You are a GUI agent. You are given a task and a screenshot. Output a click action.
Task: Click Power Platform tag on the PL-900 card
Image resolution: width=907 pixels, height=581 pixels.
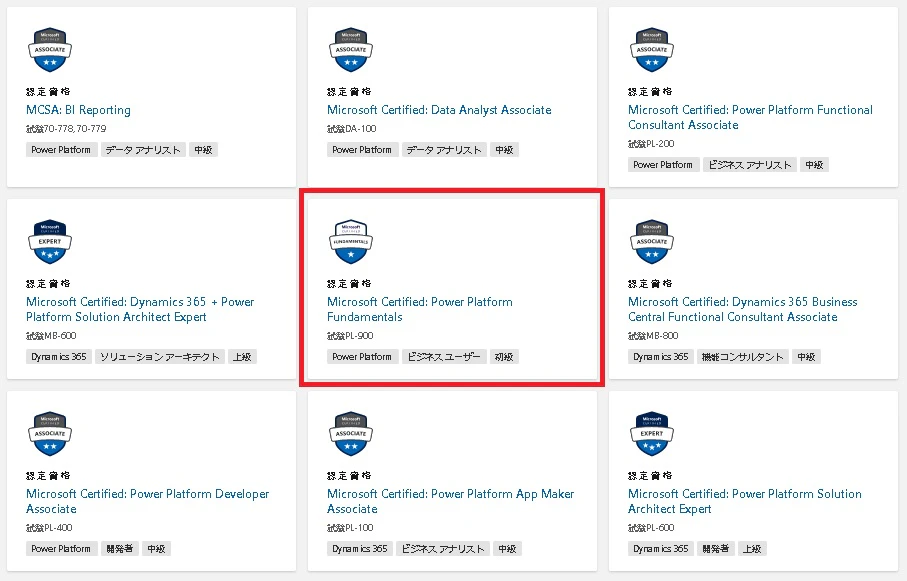tap(362, 357)
